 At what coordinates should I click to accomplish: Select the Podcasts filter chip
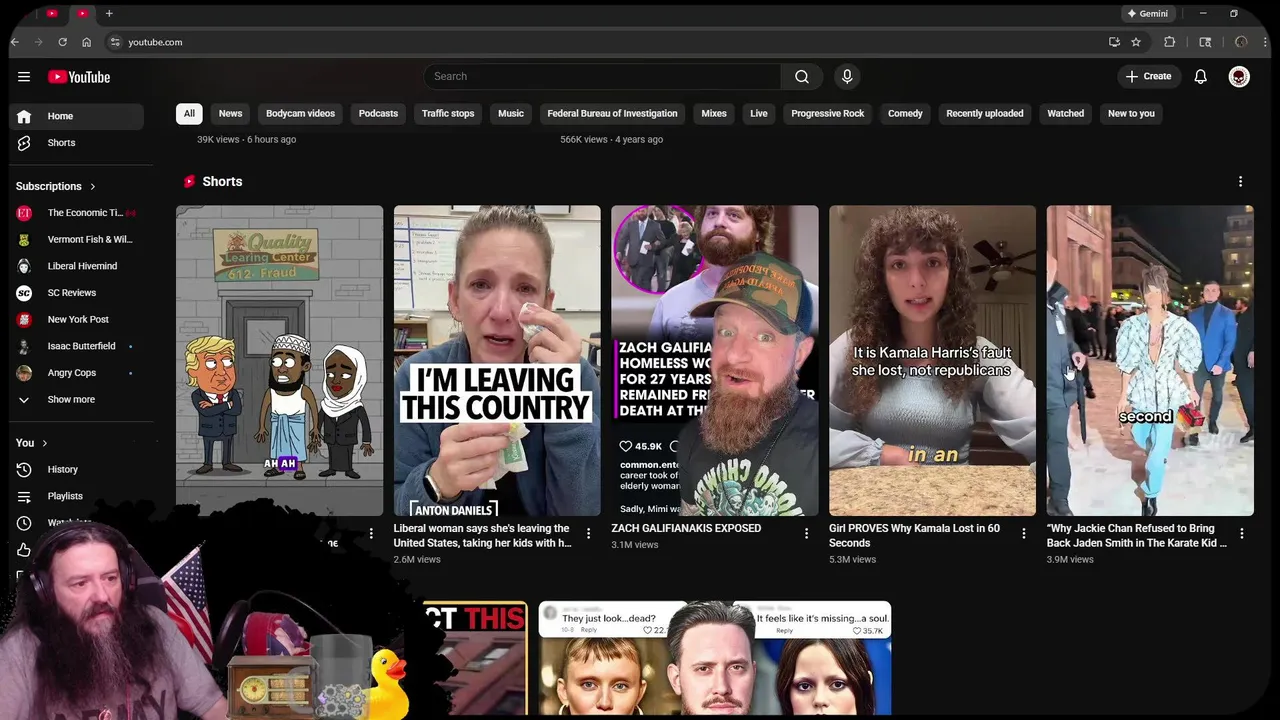pos(378,114)
